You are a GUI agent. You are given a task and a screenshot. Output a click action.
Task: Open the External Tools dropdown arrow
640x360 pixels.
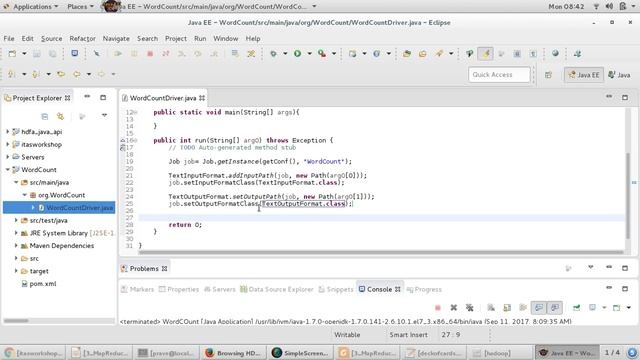[334, 53]
